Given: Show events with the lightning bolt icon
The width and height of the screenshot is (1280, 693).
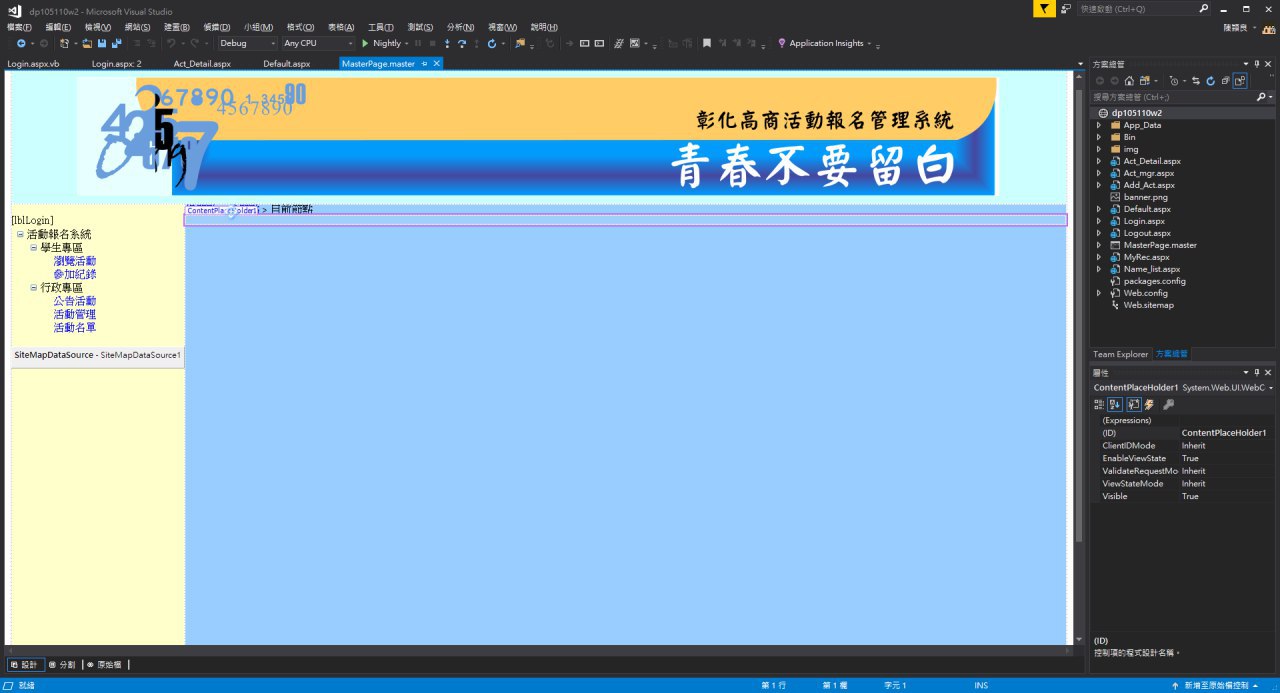Looking at the screenshot, I should click(x=1149, y=405).
